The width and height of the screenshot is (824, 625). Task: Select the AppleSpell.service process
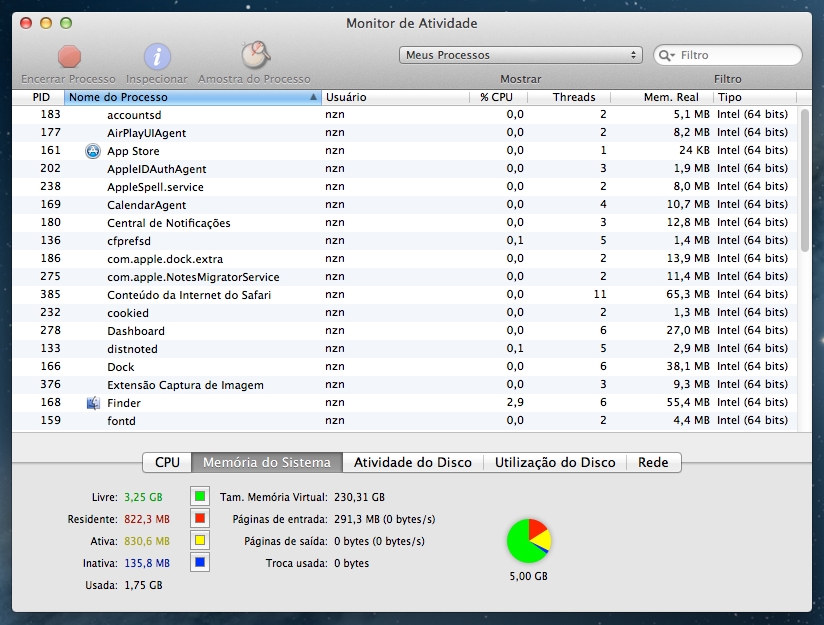click(404, 187)
